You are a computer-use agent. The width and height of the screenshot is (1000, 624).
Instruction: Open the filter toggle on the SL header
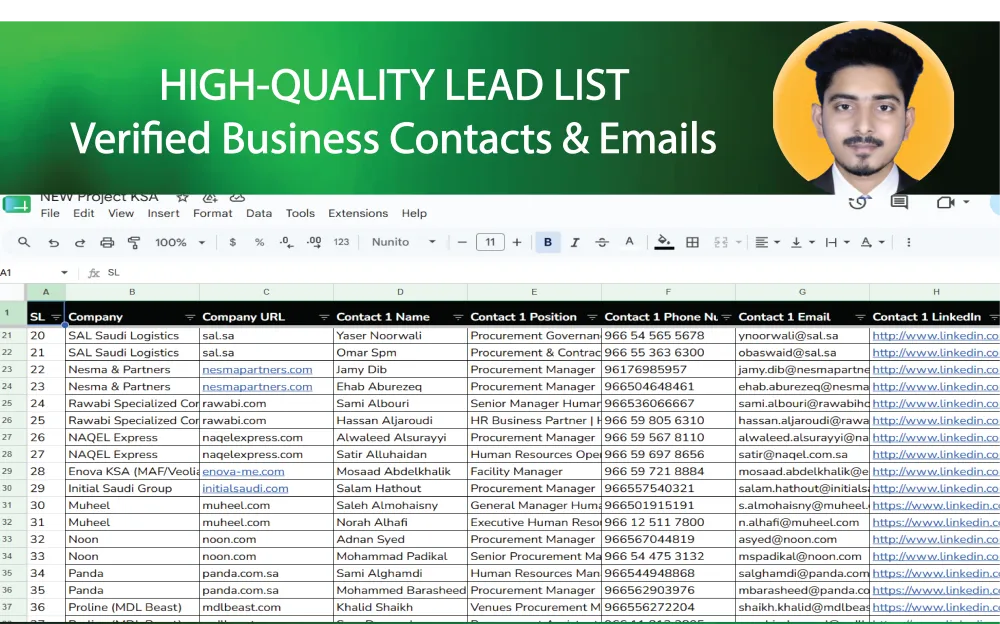[x=56, y=317]
